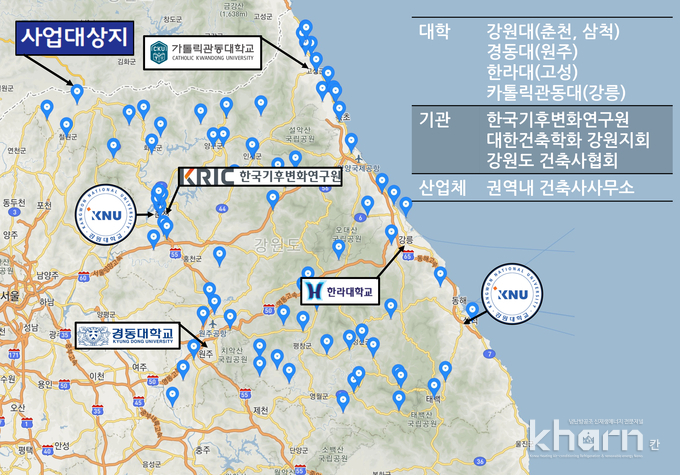The height and width of the screenshot is (475, 680).
Task: Select the 산업체 category heading
Action: (442, 186)
